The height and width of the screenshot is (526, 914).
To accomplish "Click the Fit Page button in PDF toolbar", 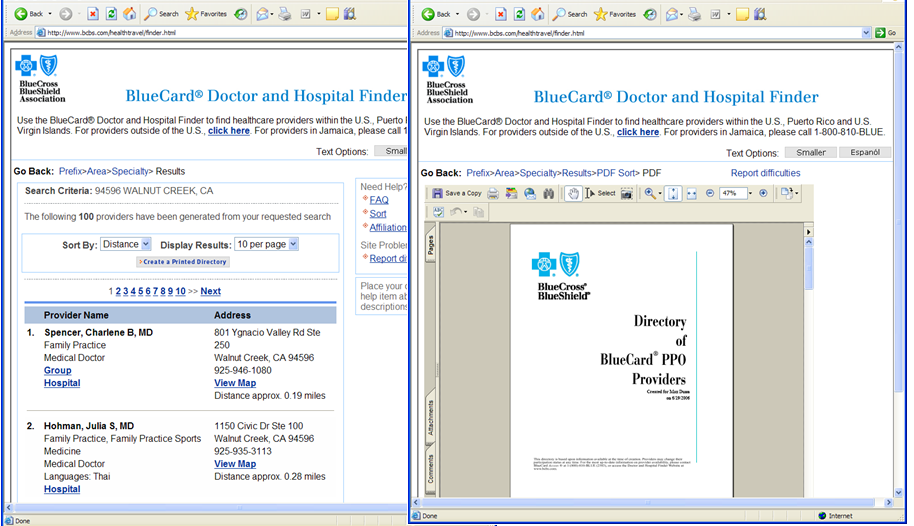I will (x=673, y=193).
